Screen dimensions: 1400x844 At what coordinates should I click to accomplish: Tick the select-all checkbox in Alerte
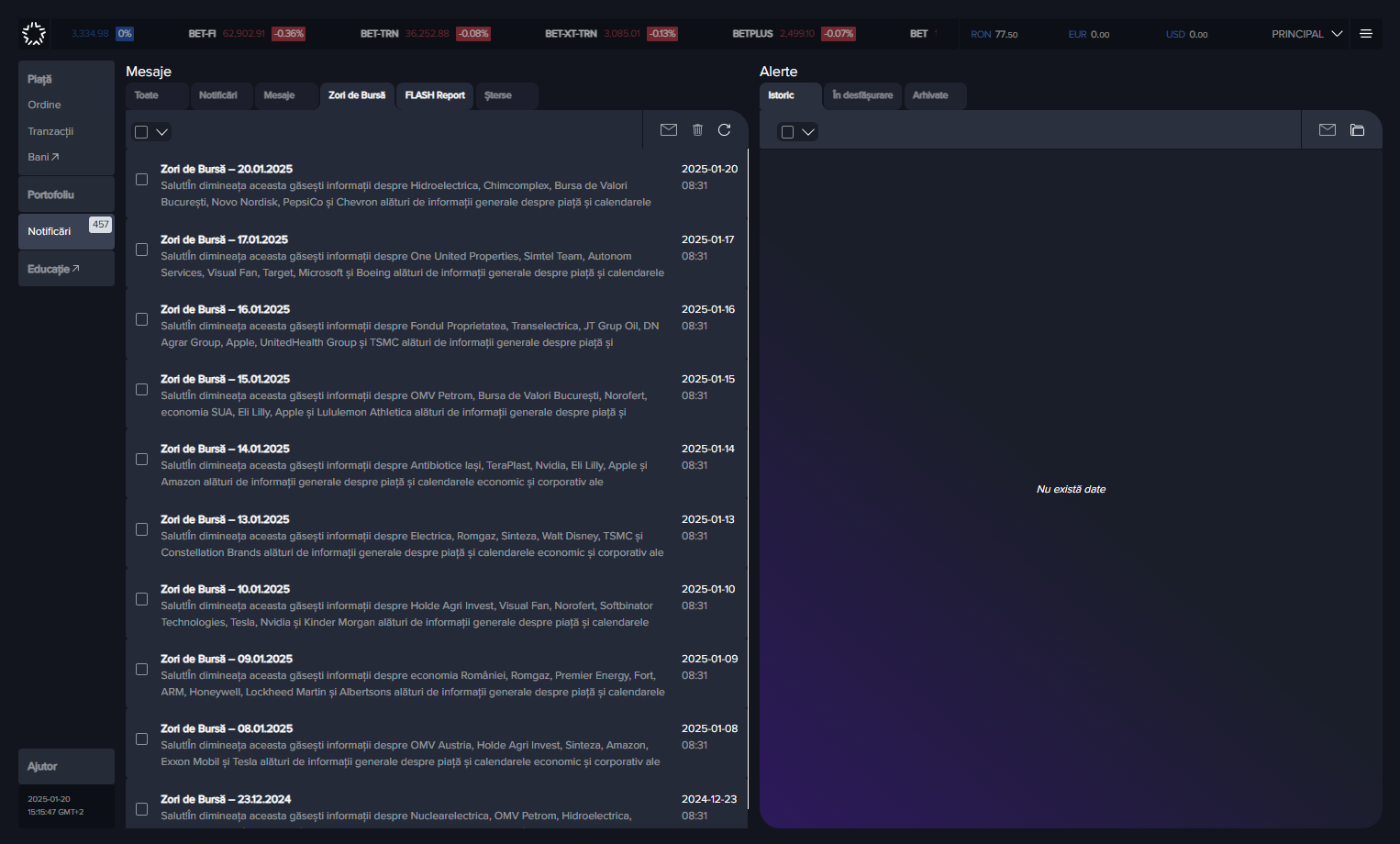[787, 132]
